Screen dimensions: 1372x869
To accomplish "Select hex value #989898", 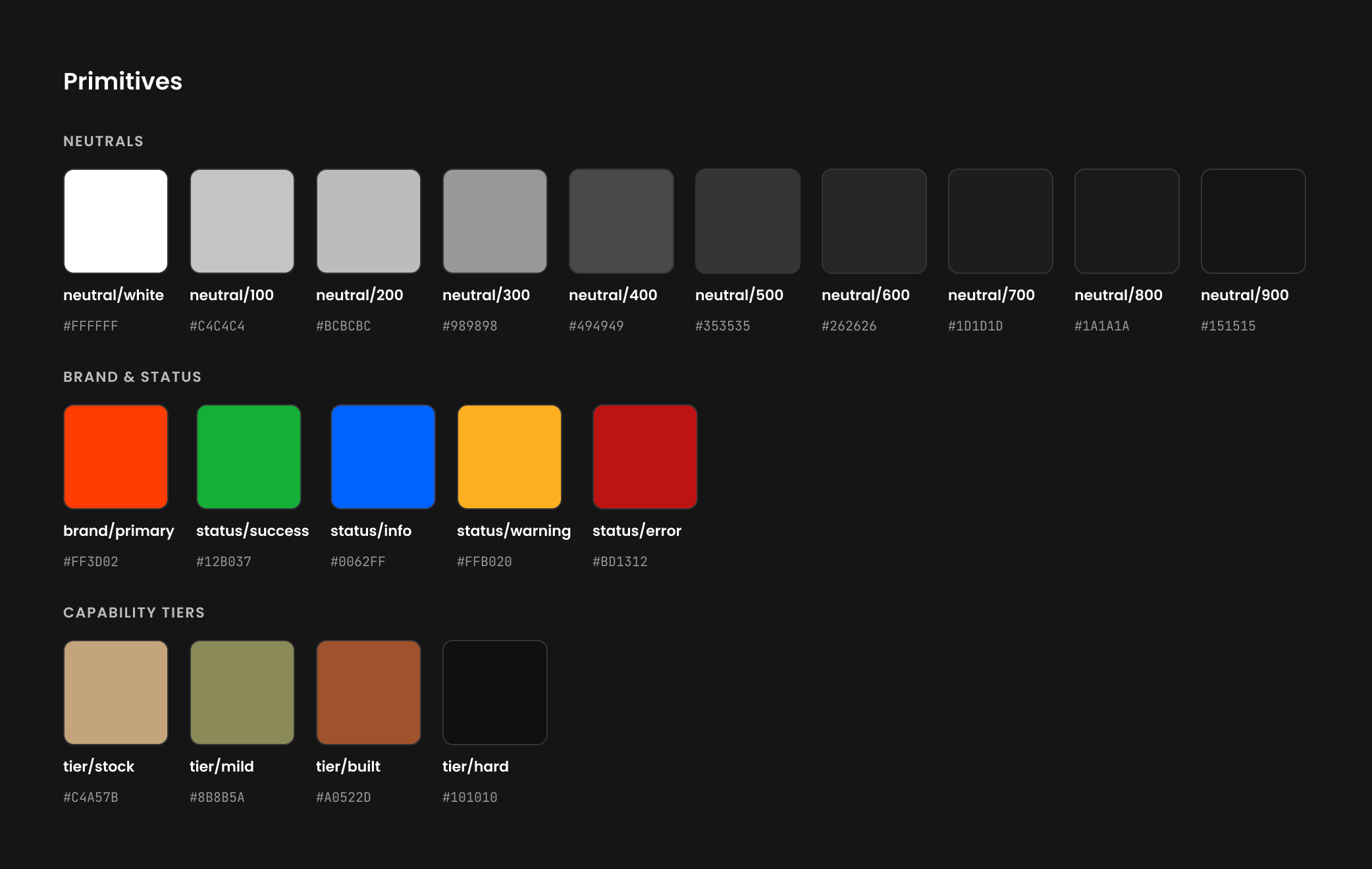I will pos(470,326).
